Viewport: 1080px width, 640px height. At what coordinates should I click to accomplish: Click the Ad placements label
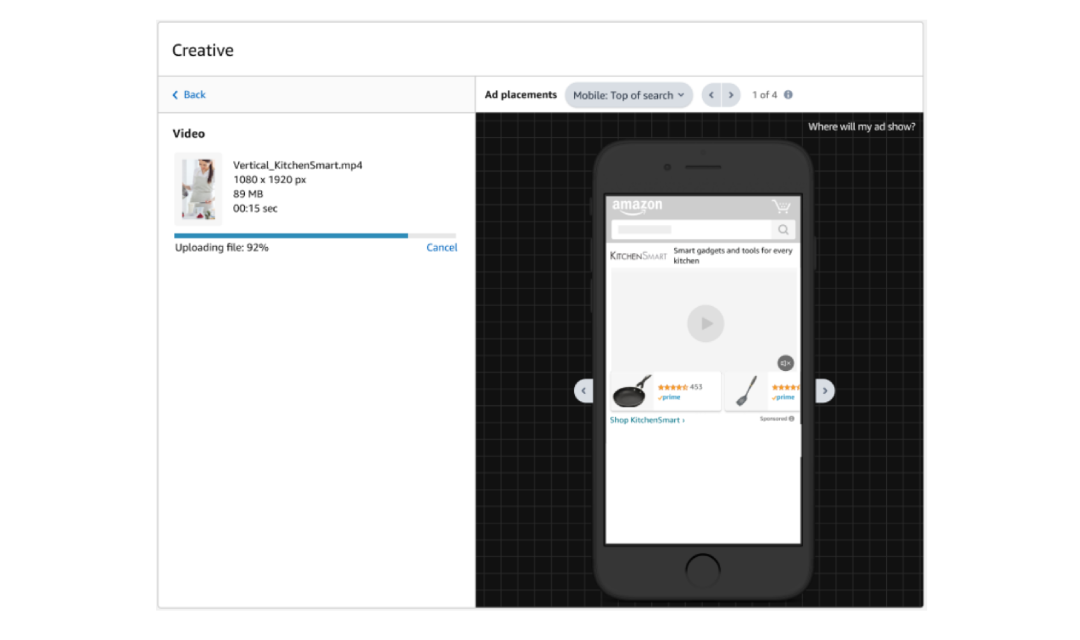(521, 95)
